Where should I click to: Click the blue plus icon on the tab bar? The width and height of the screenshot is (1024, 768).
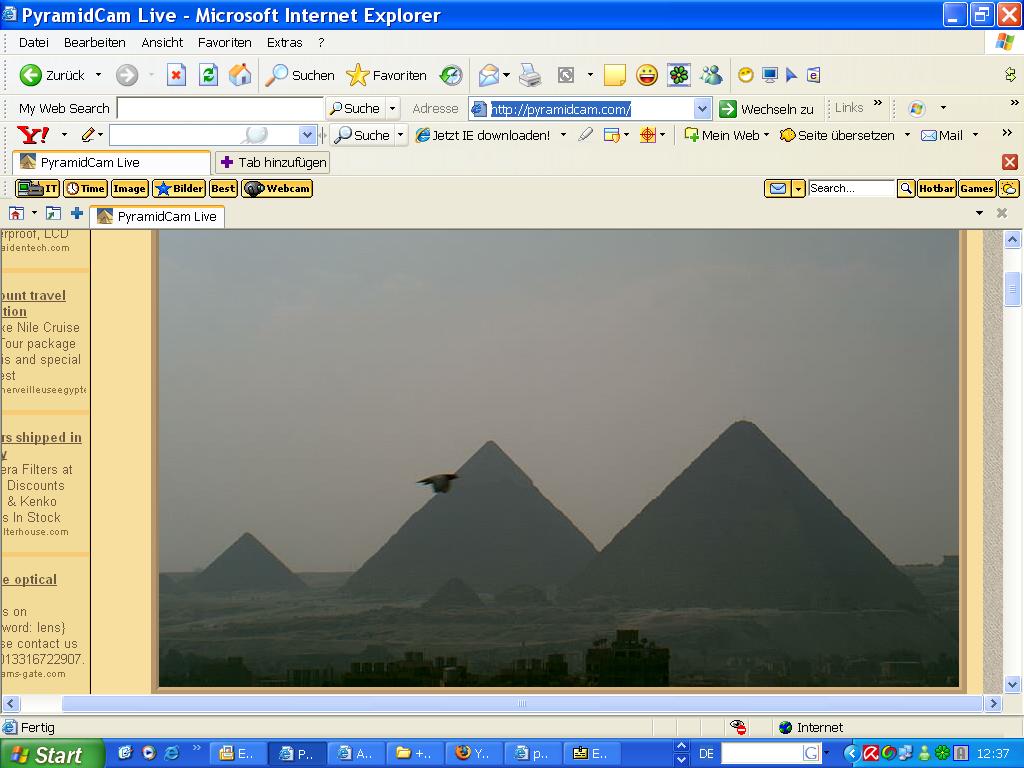76,213
